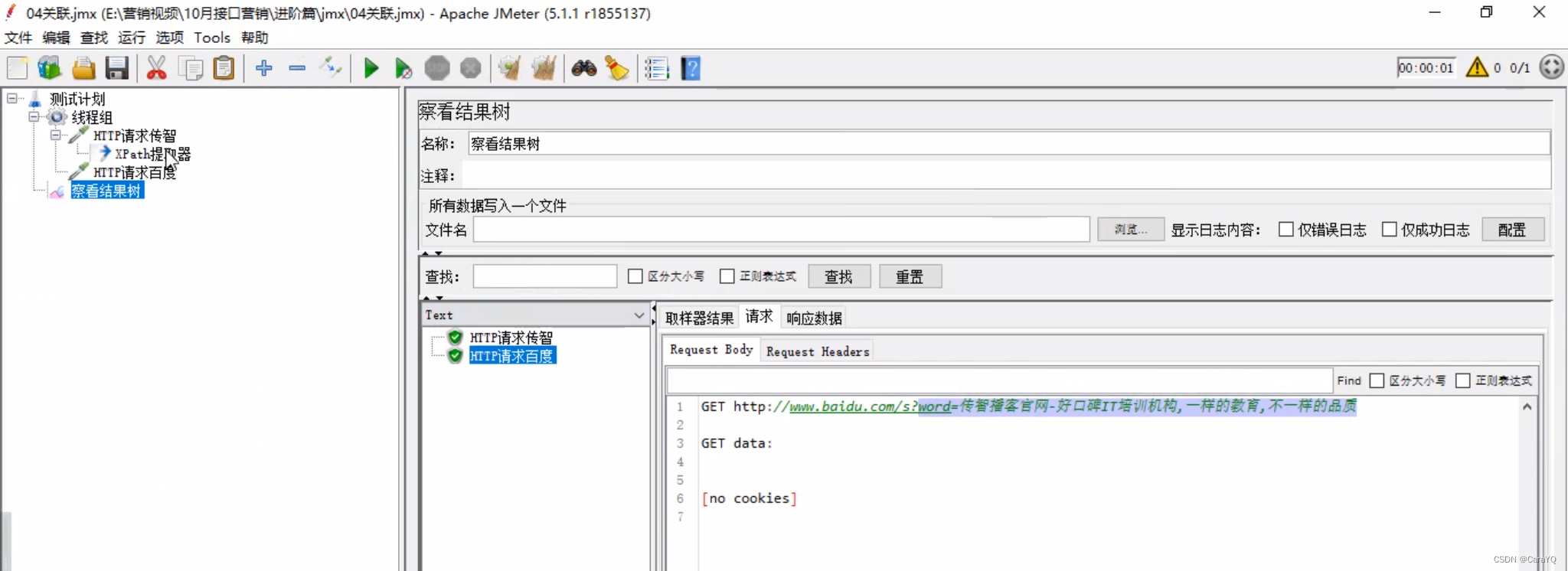Toggle 正则表达式 checkbox next to Find
The image size is (1568, 571).
[x=1462, y=380]
